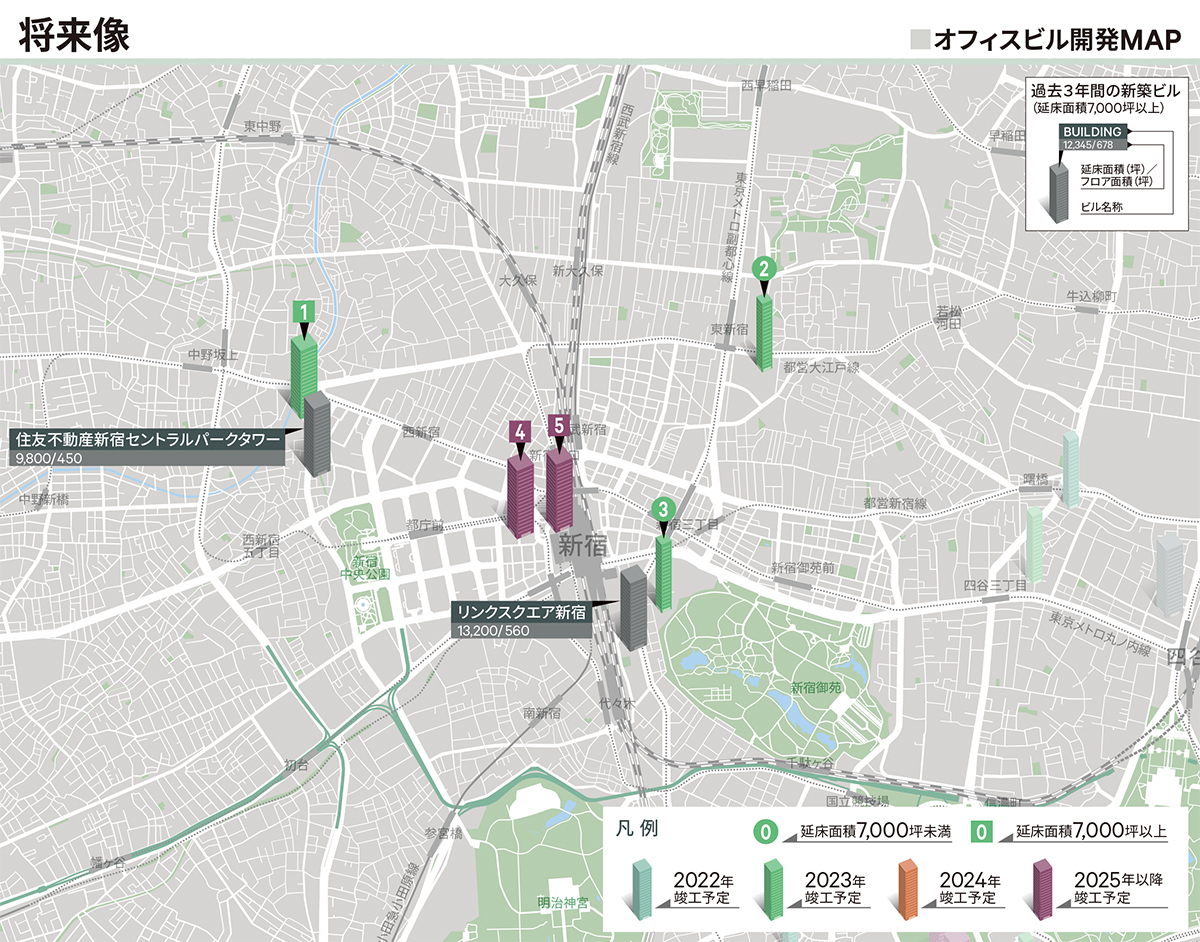
Task: Select the purple building under marker 4
Action: [521, 497]
